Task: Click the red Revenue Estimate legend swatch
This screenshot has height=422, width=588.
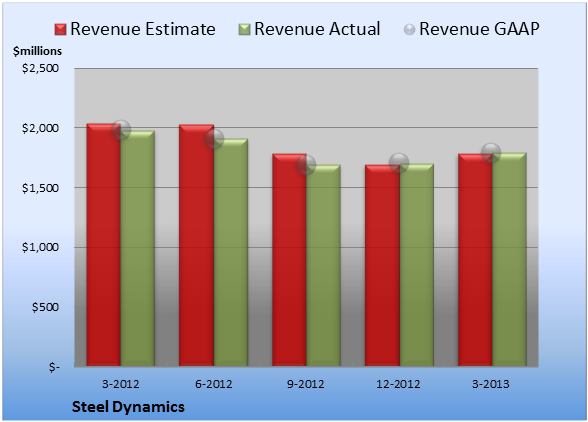Action: pyautogui.click(x=60, y=30)
